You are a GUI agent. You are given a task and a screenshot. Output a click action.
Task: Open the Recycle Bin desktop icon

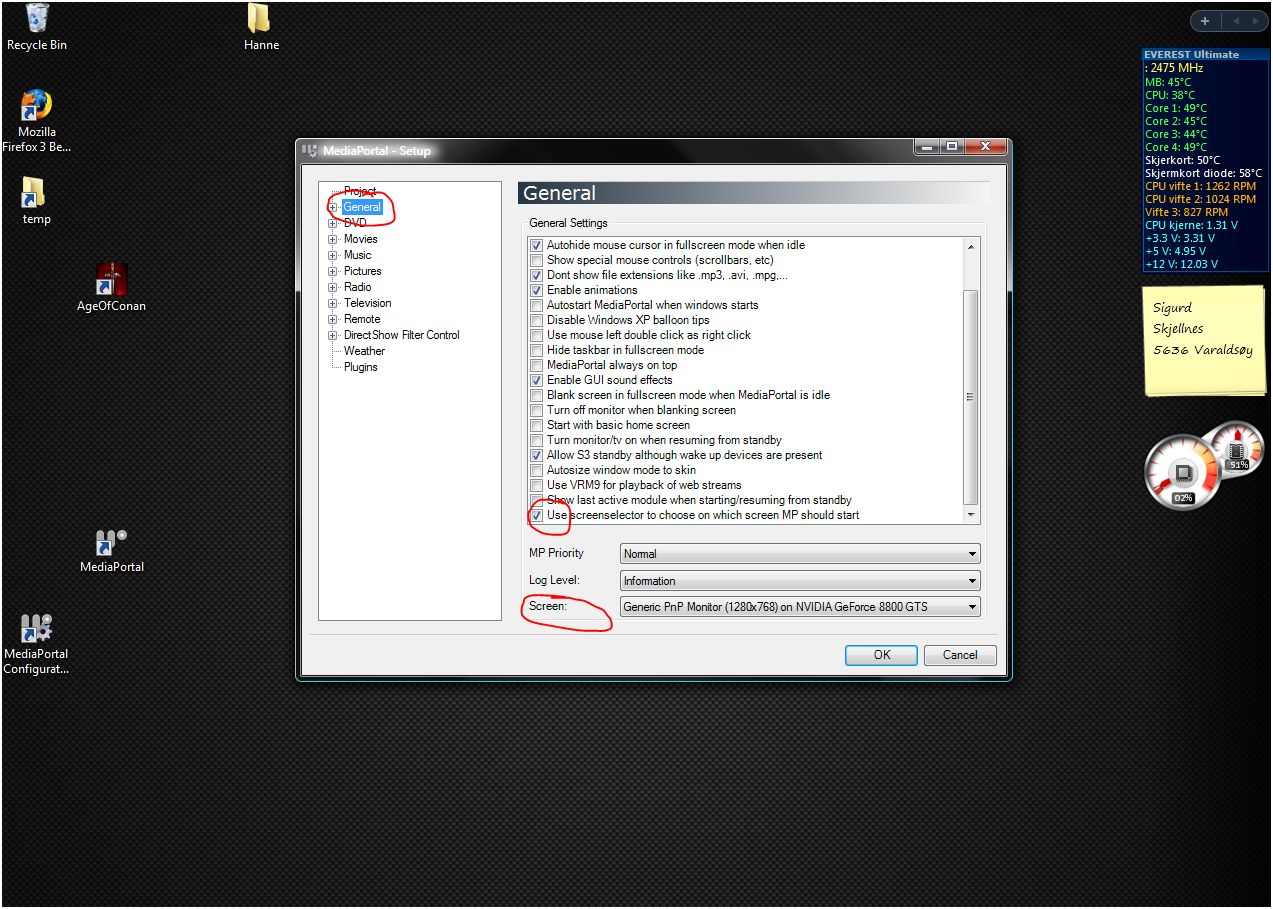[37, 27]
